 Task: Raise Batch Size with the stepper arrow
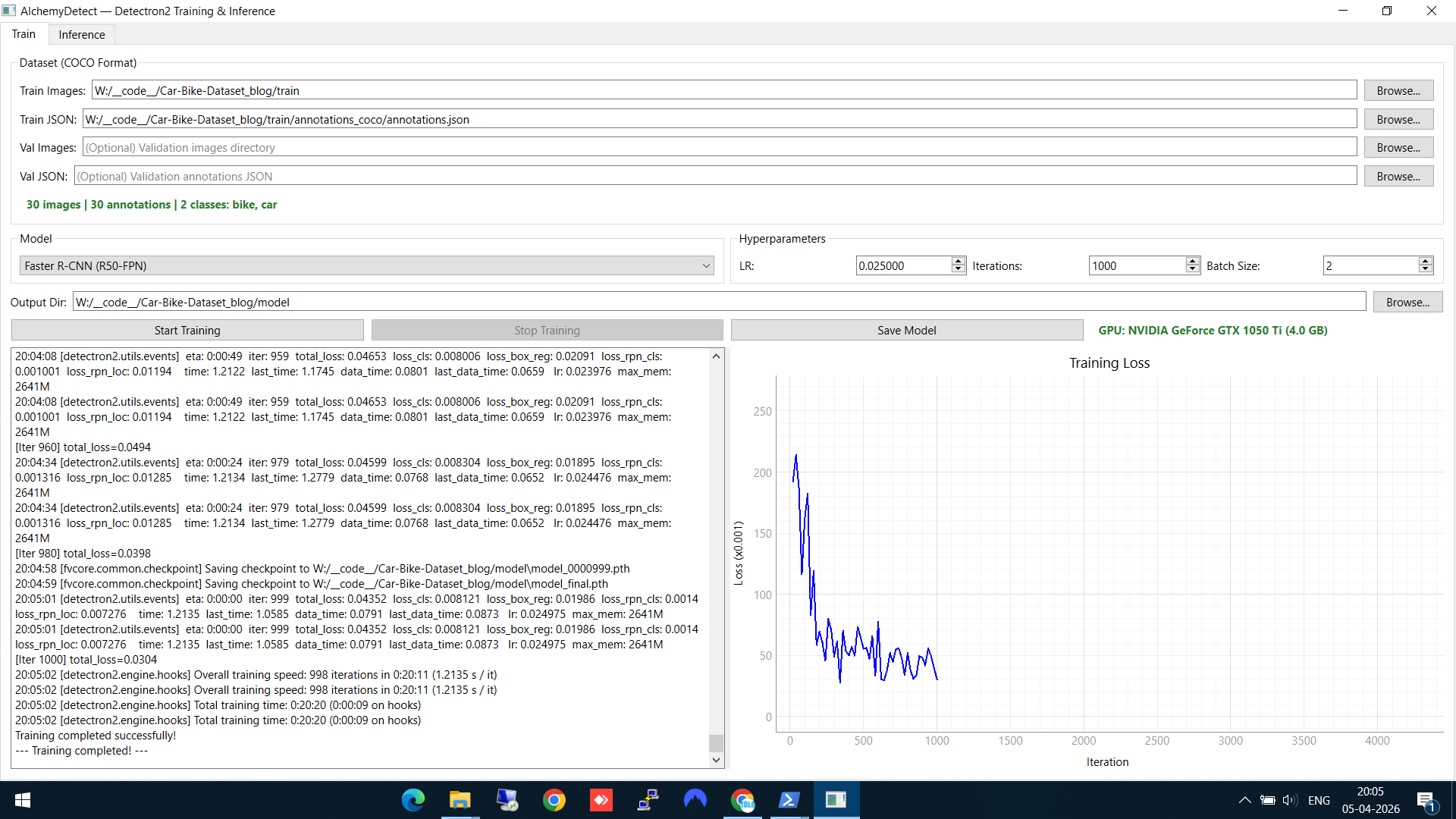pos(1426,261)
